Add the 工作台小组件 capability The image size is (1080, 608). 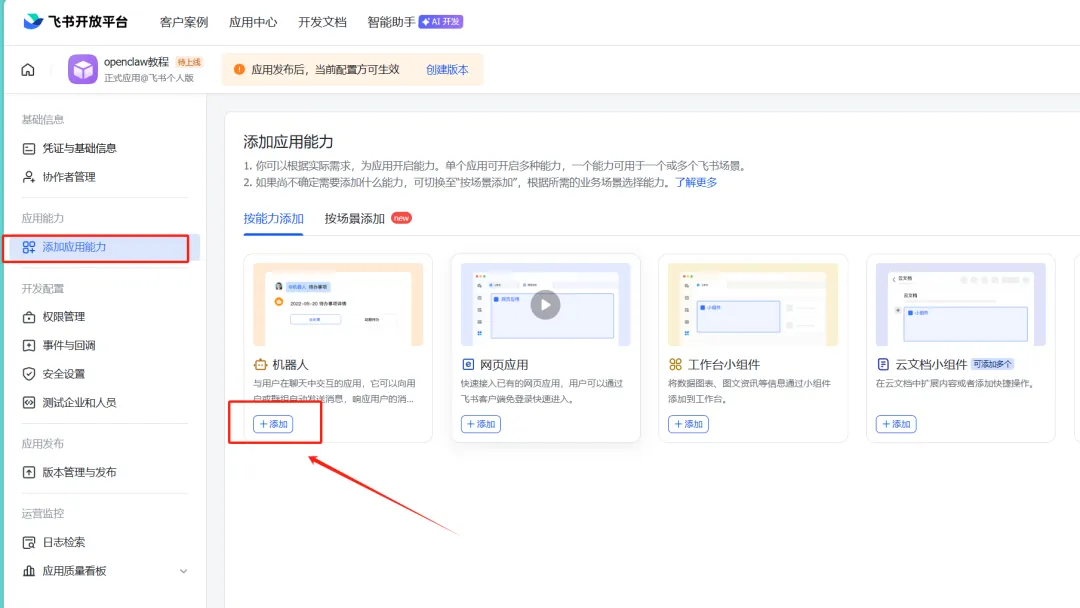coord(688,424)
